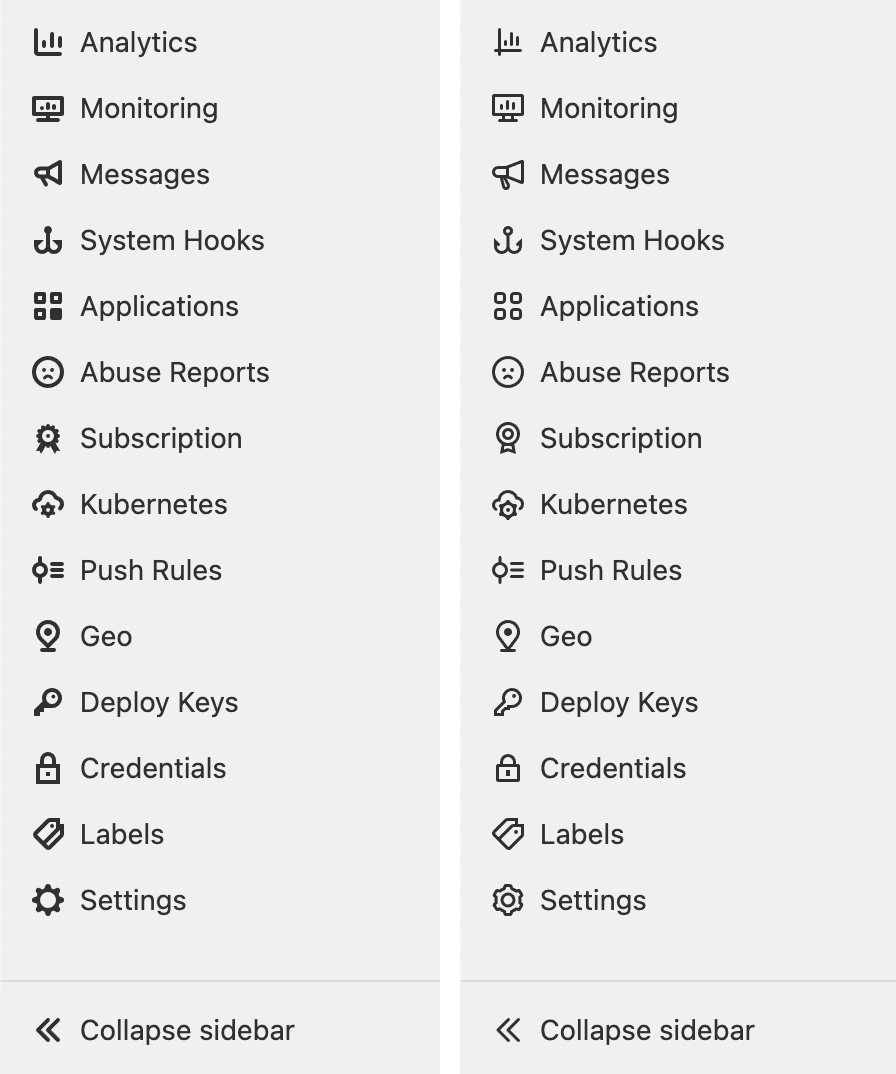The width and height of the screenshot is (896, 1074).
Task: Click the Push Rules icon
Action: point(48,570)
